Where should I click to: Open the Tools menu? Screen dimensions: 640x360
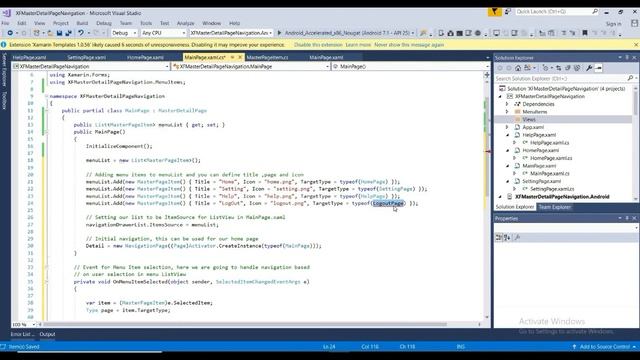(x=146, y=23)
